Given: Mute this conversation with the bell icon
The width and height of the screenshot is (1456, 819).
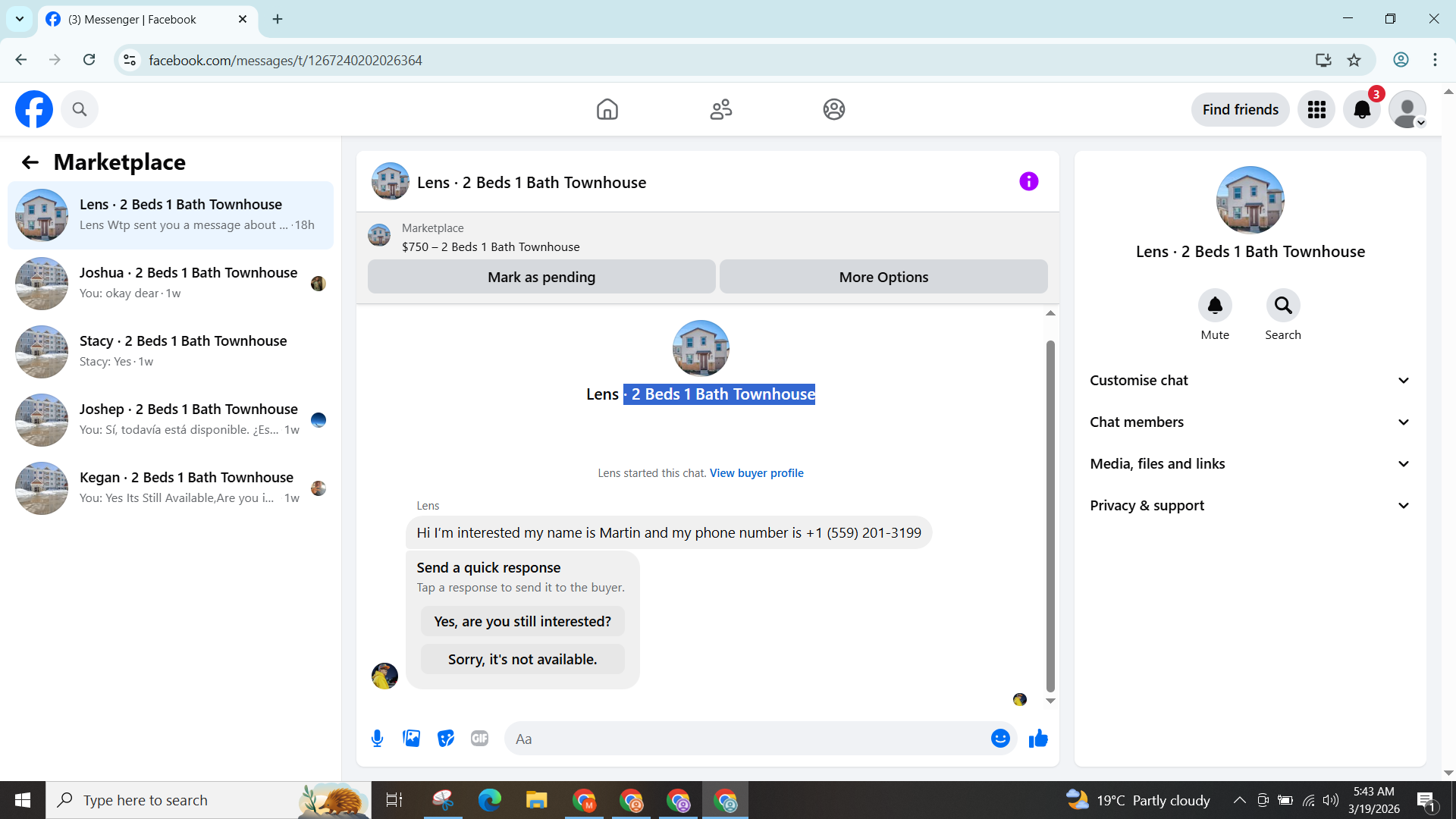Looking at the screenshot, I should pos(1215,306).
